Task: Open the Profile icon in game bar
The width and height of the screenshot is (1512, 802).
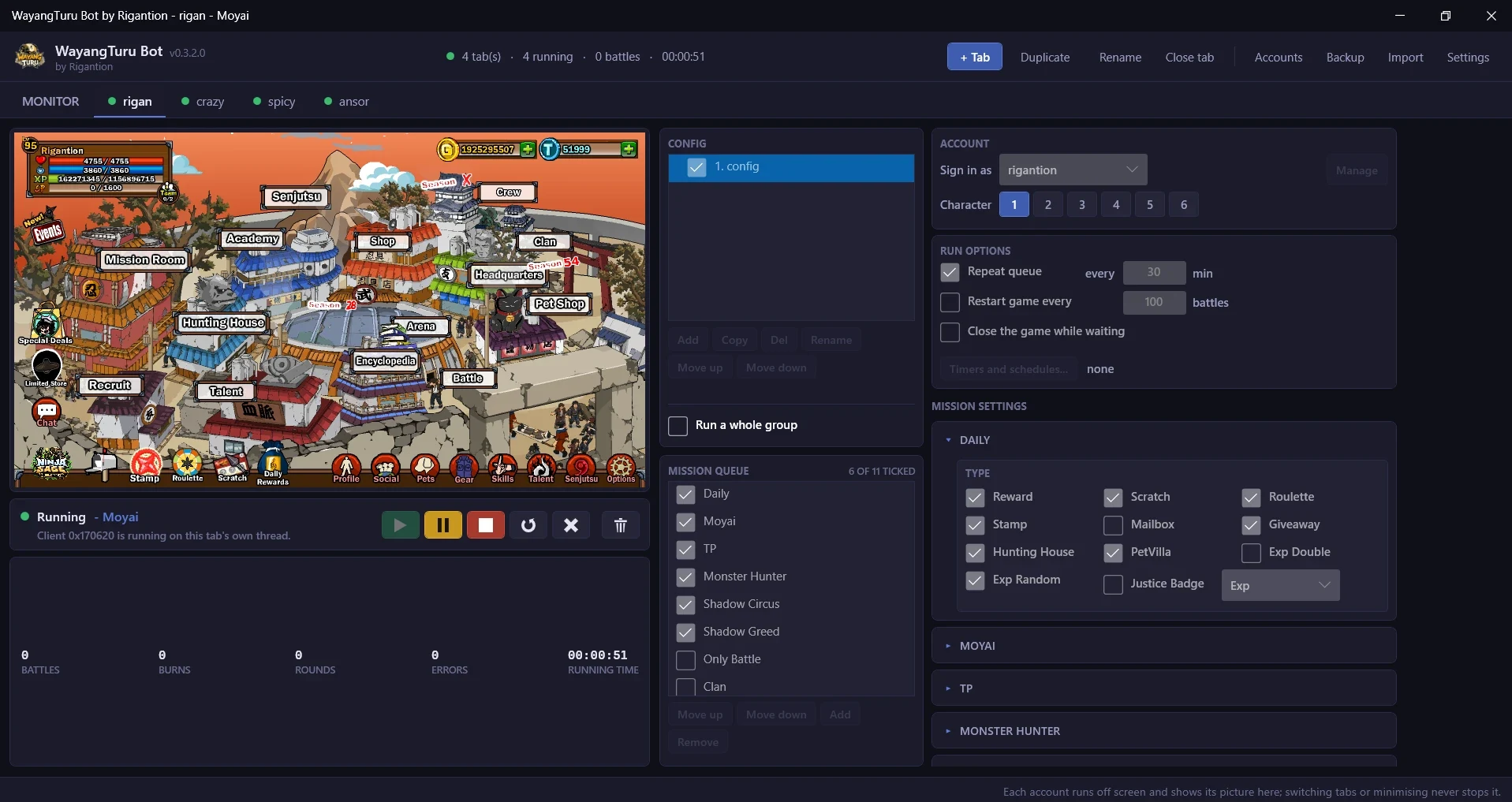Action: click(x=346, y=468)
